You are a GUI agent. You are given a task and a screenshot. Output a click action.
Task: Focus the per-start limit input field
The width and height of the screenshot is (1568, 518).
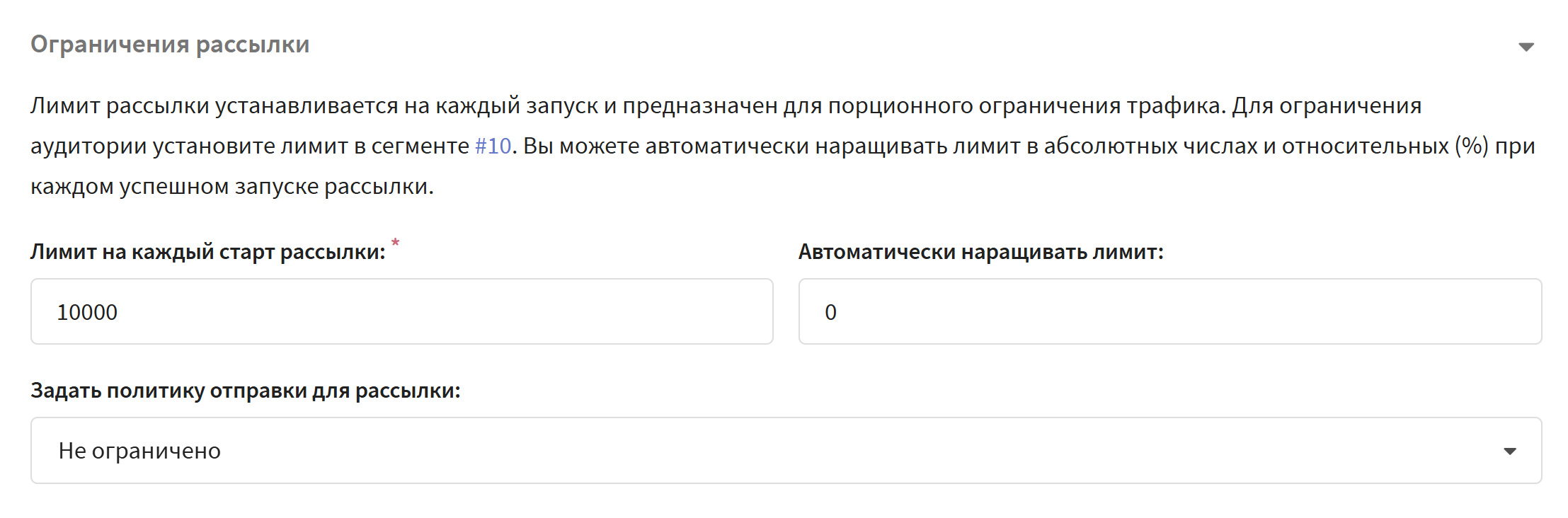tap(401, 311)
